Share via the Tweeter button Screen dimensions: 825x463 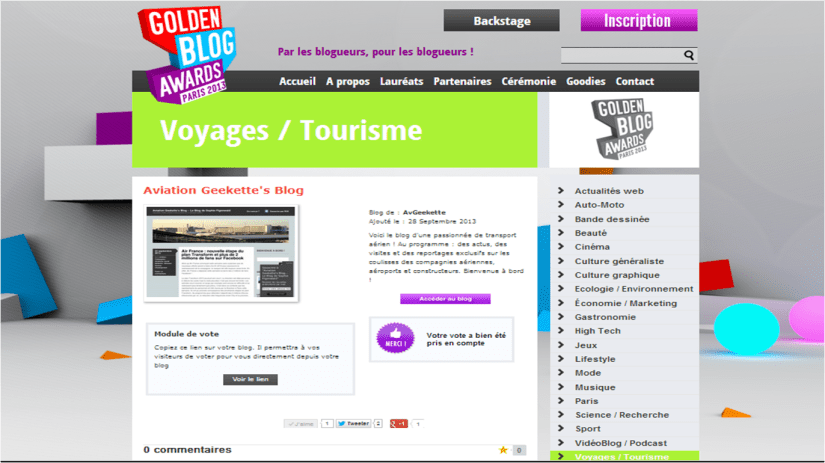pyautogui.click(x=353, y=424)
